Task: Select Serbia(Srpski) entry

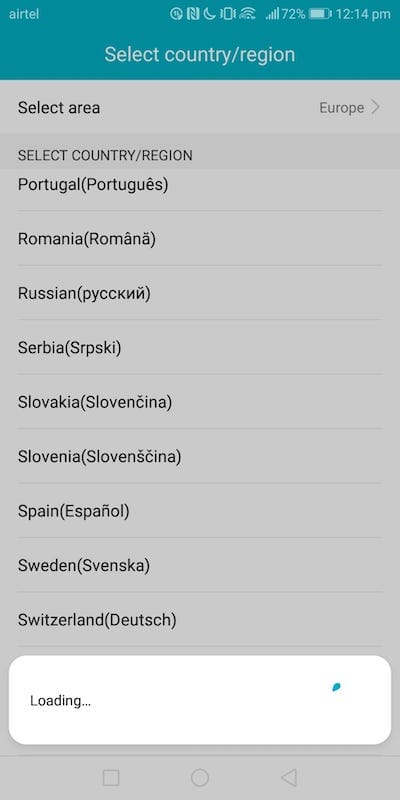Action: tap(200, 347)
